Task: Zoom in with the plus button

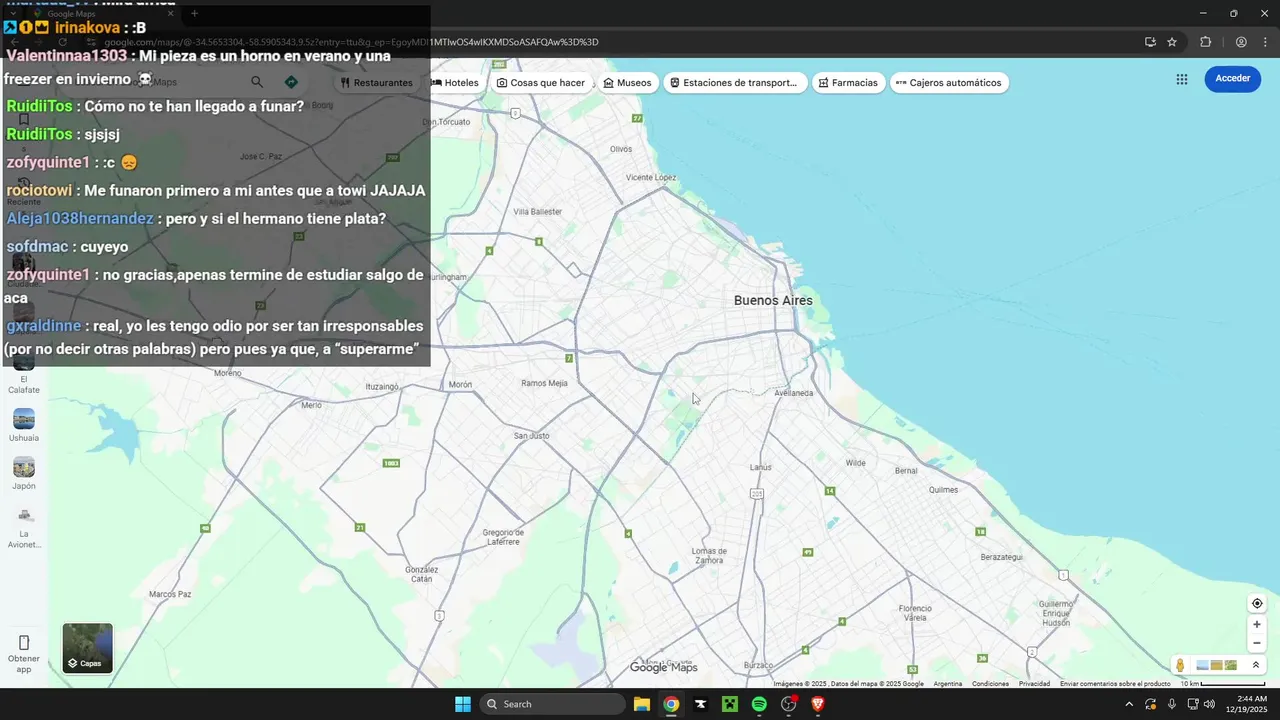Action: [x=1257, y=625]
